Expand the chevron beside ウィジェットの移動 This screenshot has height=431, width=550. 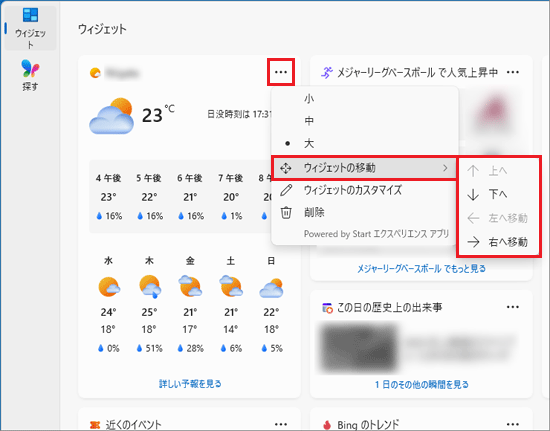445,168
